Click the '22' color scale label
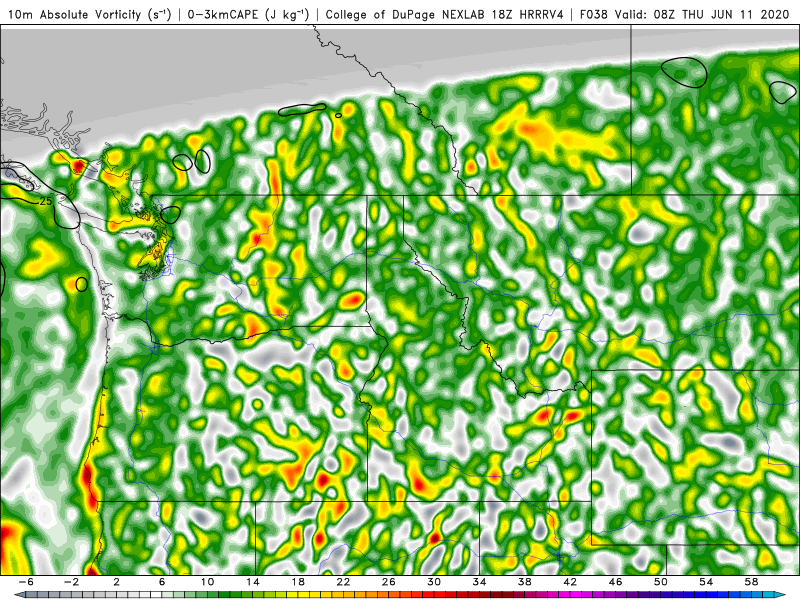 pos(343,582)
